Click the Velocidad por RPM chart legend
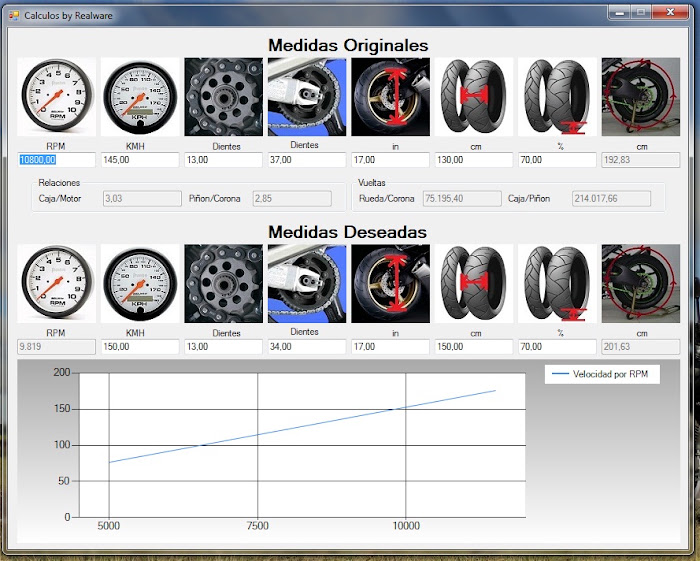Image resolution: width=700 pixels, height=561 pixels. coord(602,374)
